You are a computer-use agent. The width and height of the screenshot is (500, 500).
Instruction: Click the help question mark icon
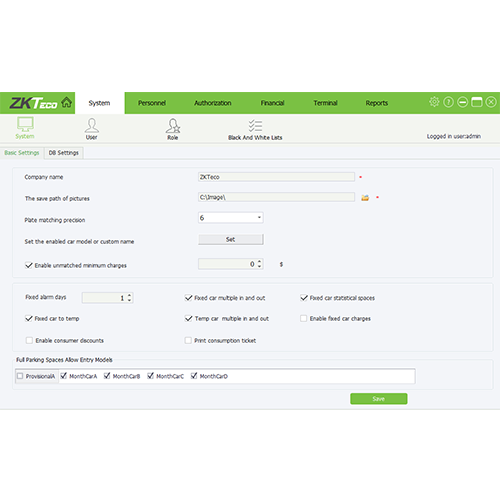(448, 102)
